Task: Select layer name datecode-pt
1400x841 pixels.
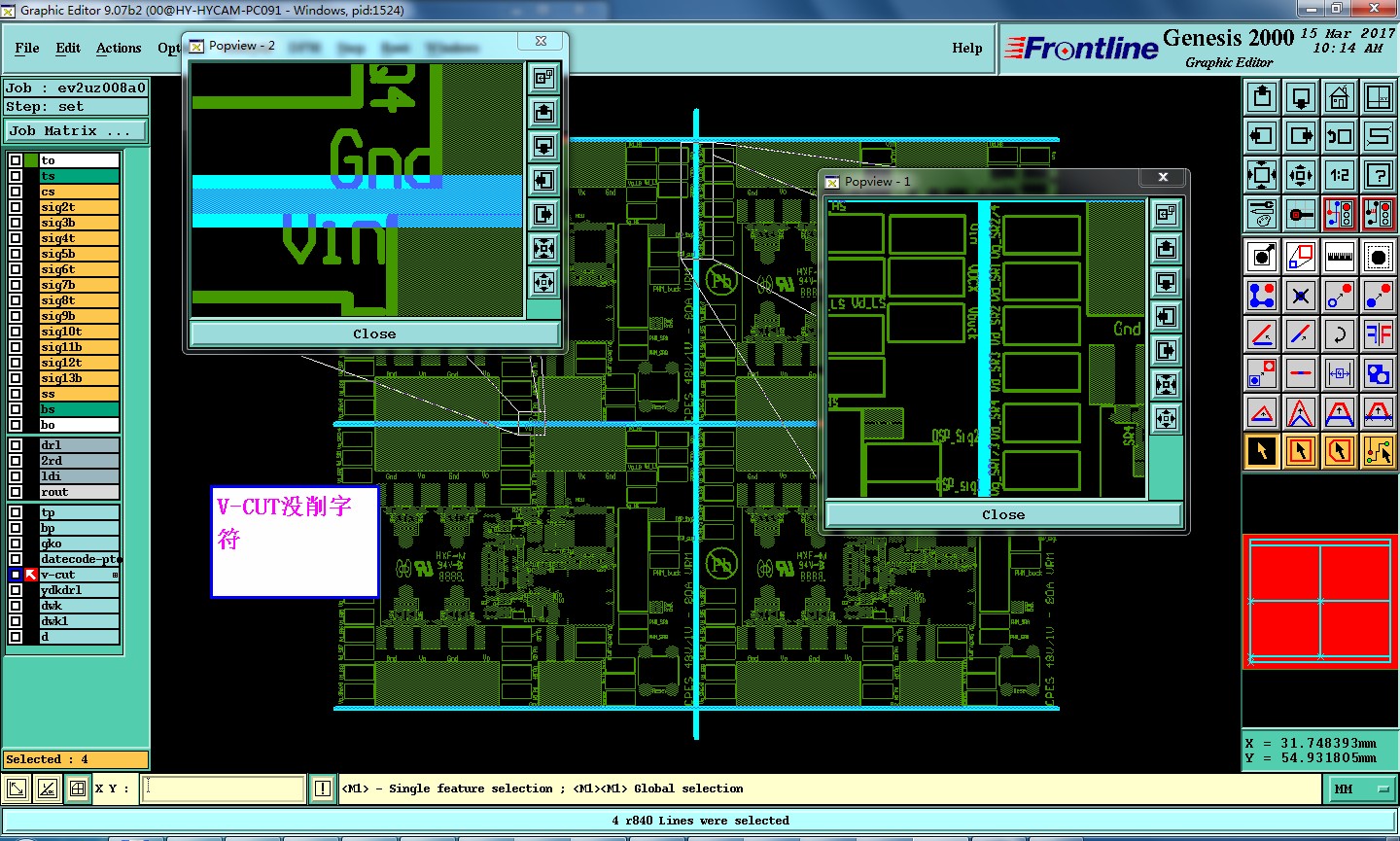Action: click(x=79, y=559)
